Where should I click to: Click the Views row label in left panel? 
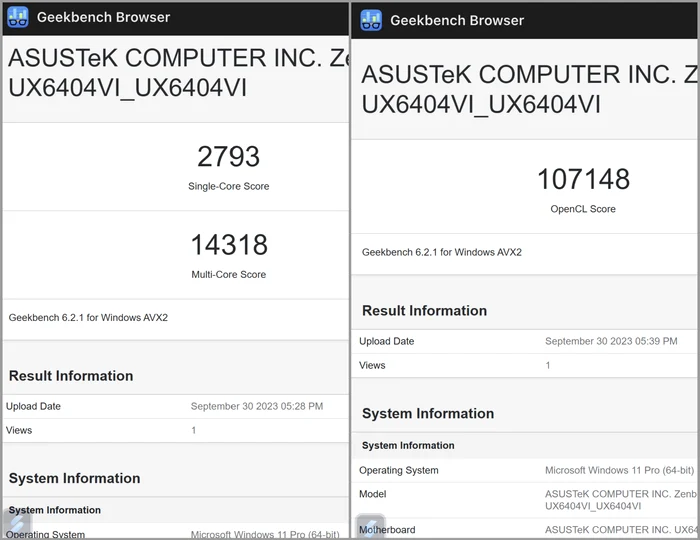click(x=19, y=430)
